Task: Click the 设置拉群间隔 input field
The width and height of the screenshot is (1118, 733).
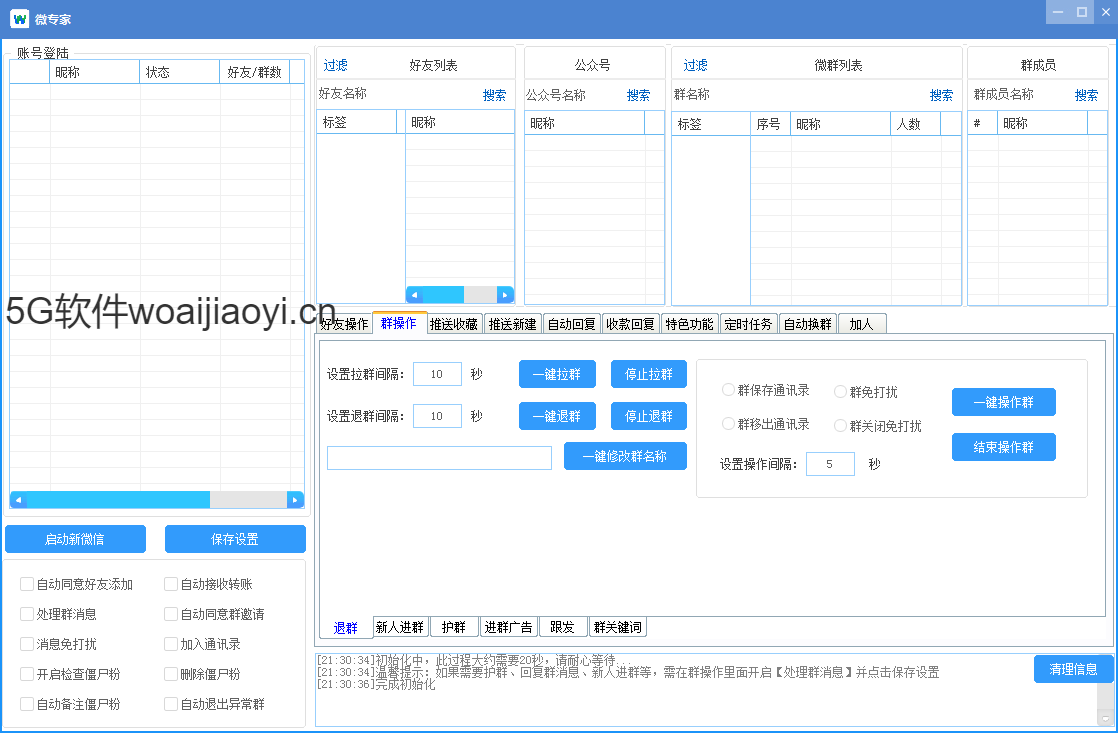Action: click(438, 374)
